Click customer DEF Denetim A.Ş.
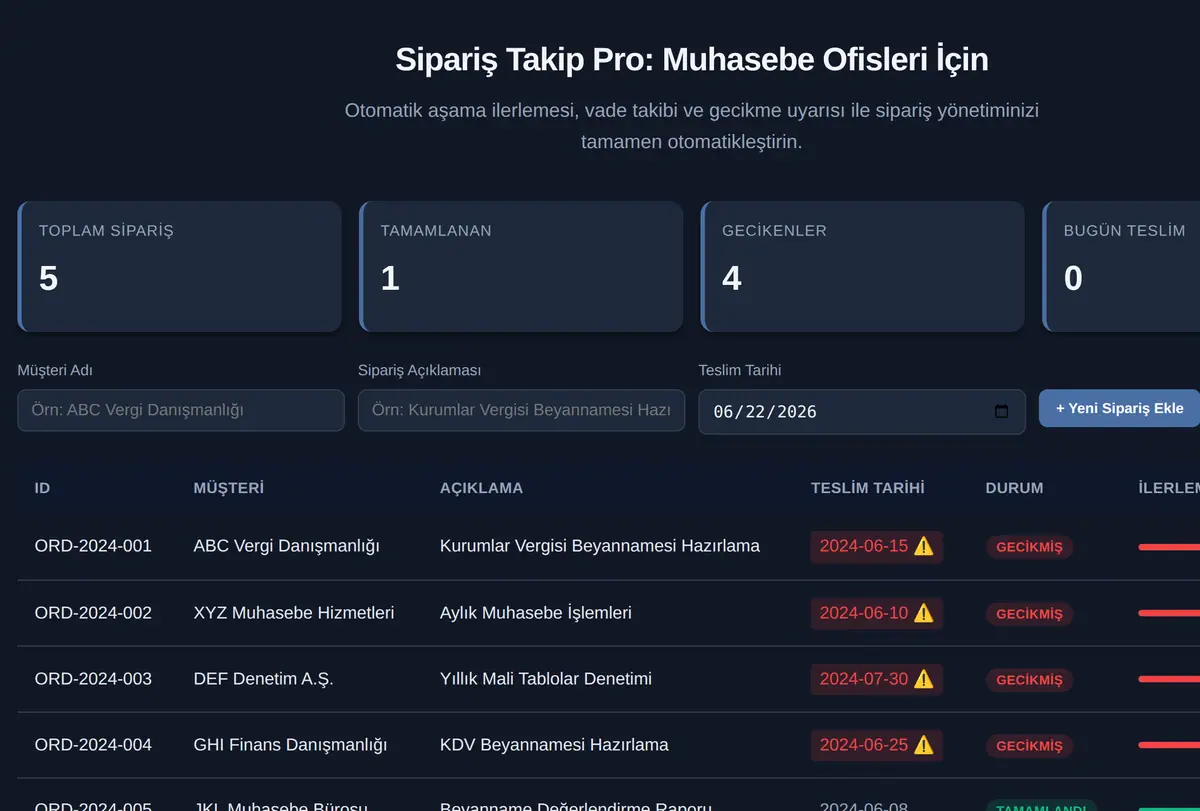Image resolution: width=1200 pixels, height=811 pixels. coord(263,678)
